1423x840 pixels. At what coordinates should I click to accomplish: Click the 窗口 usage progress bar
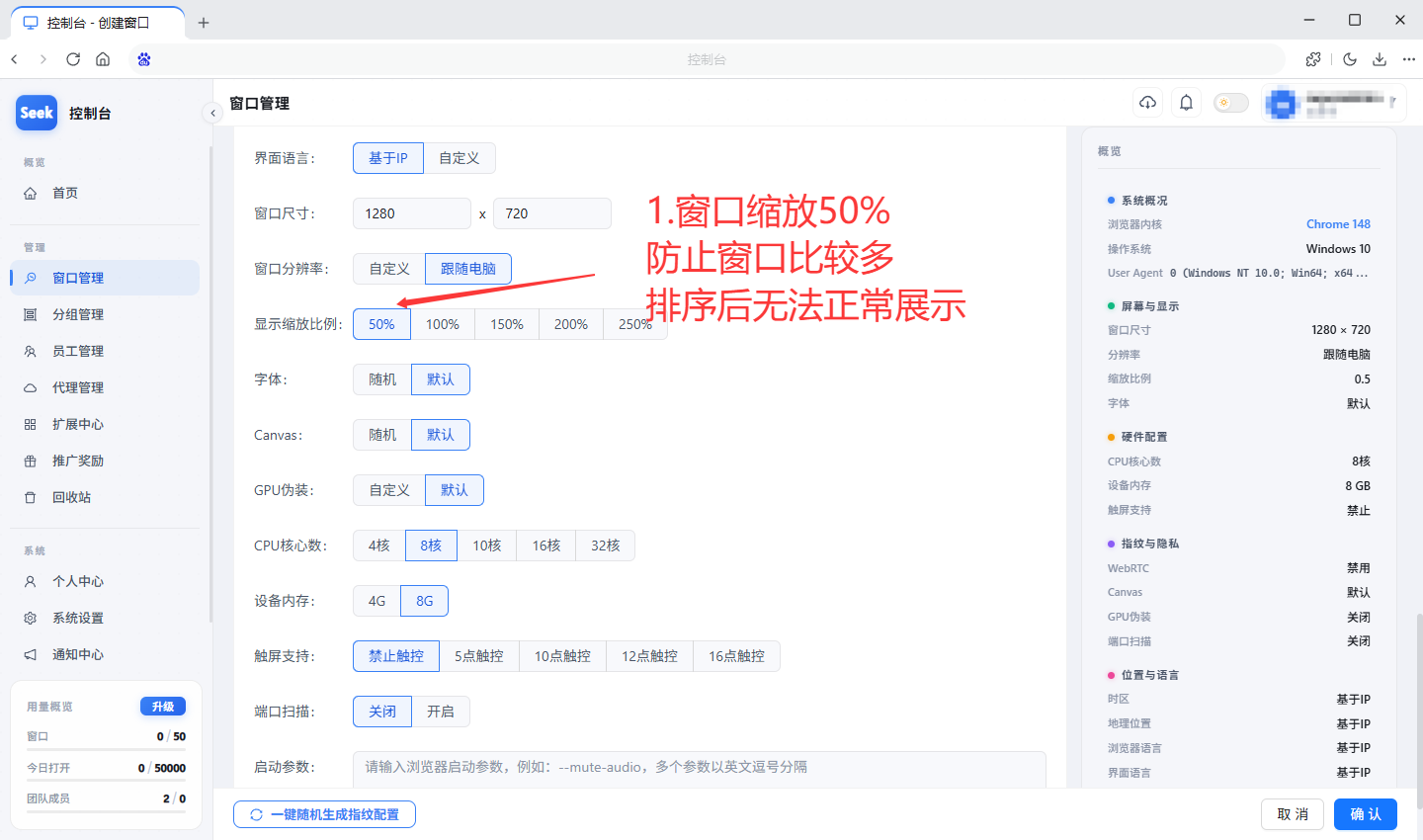click(106, 750)
